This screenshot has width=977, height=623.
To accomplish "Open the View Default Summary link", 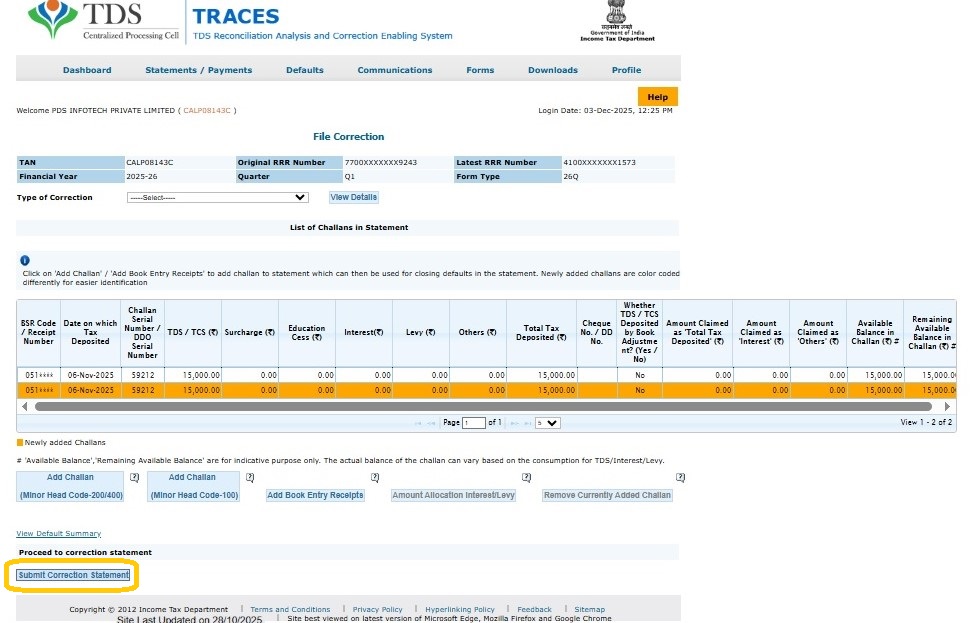I will coord(58,534).
